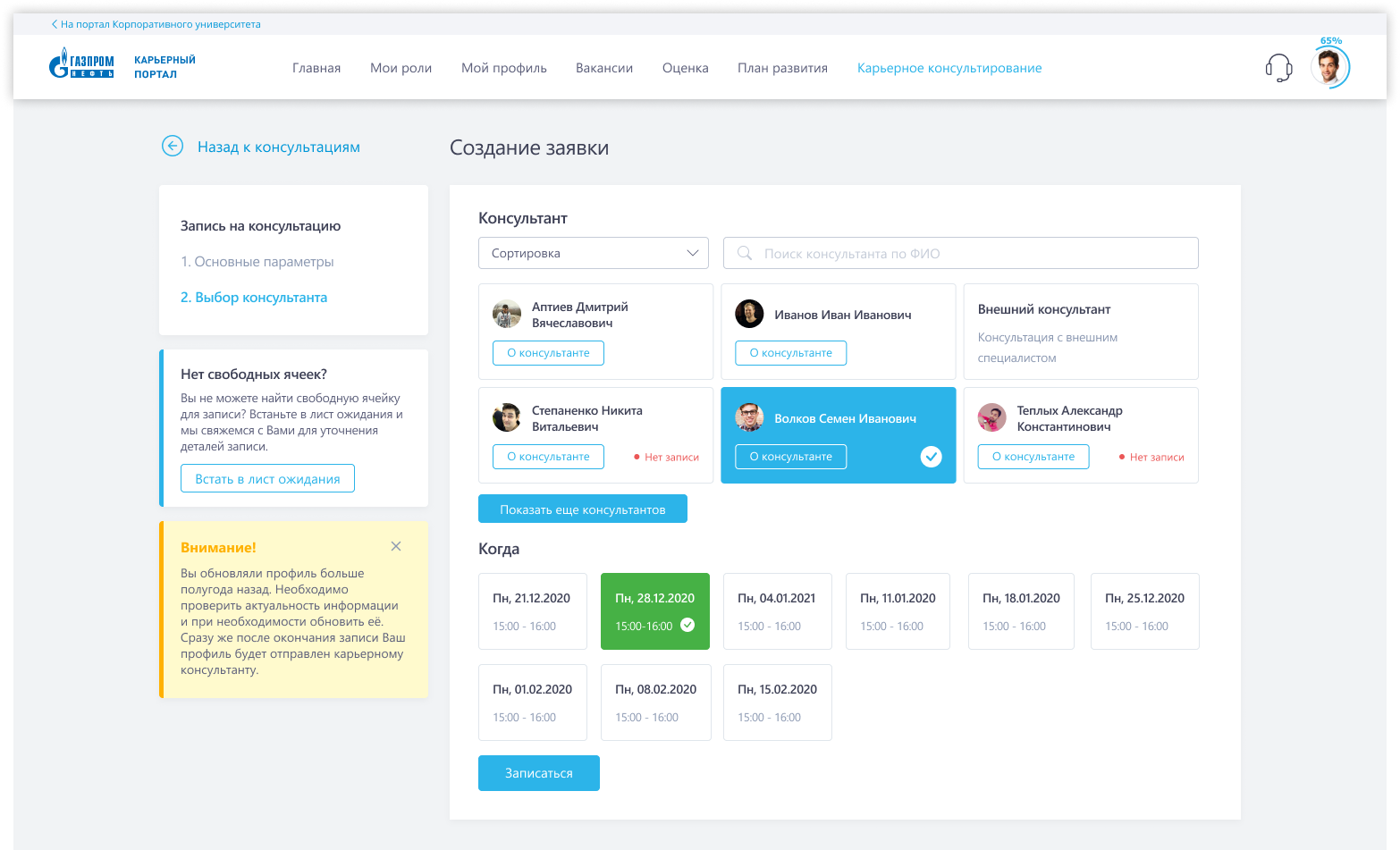1400x850 pixels.
Task: Select the Пн, 28.12.2020 time slot
Action: (654, 611)
